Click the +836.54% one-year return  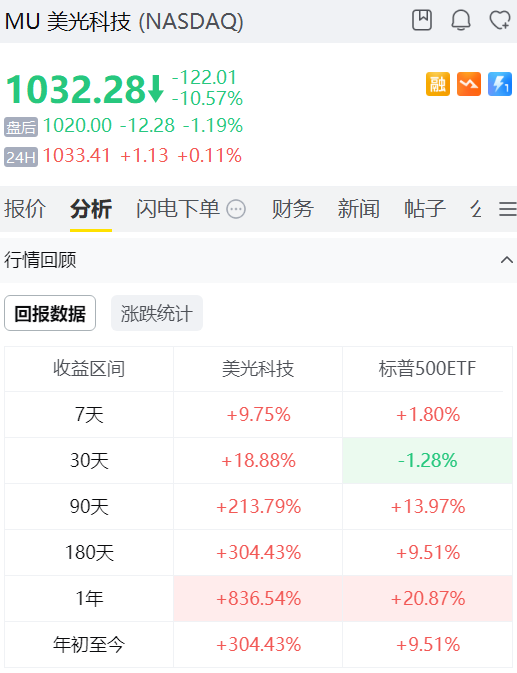(258, 598)
